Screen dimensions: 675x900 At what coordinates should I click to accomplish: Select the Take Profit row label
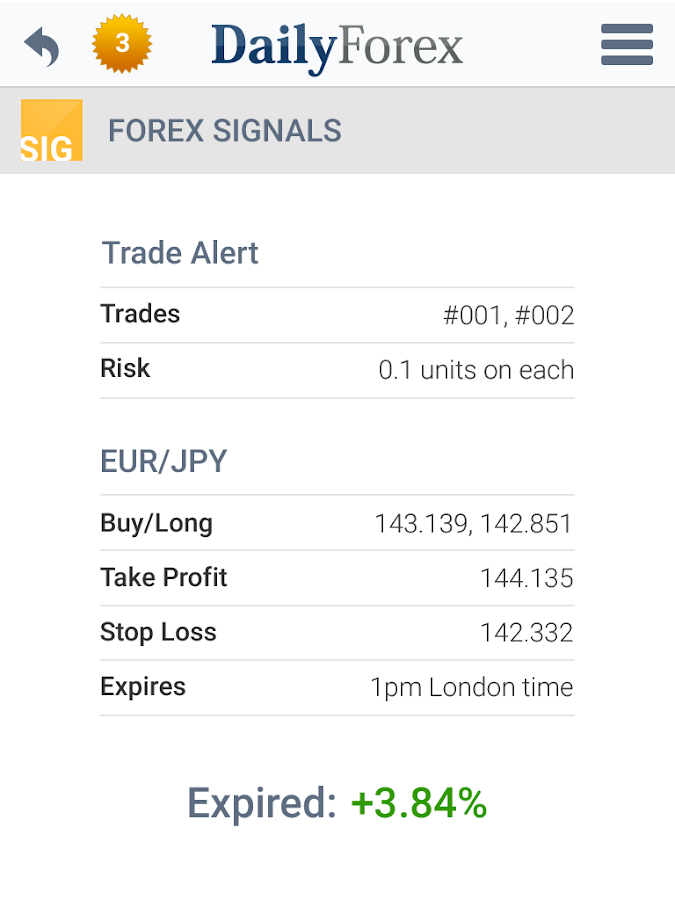164,578
